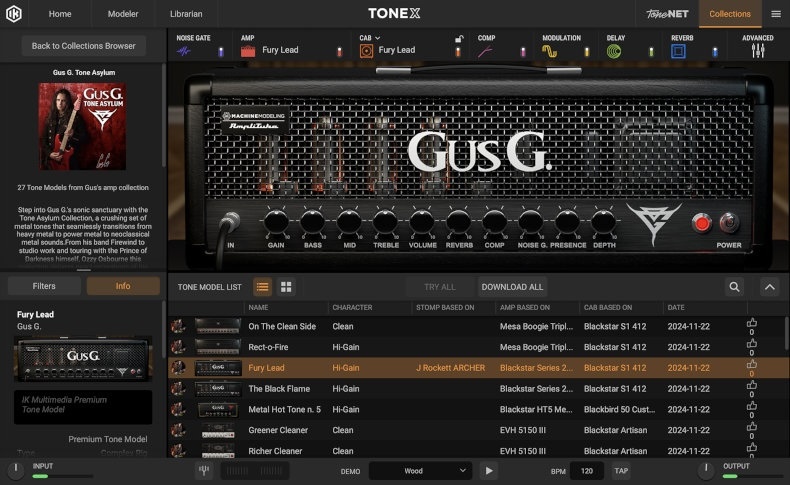Open the Modeler tab
790x485 pixels.
tap(123, 14)
